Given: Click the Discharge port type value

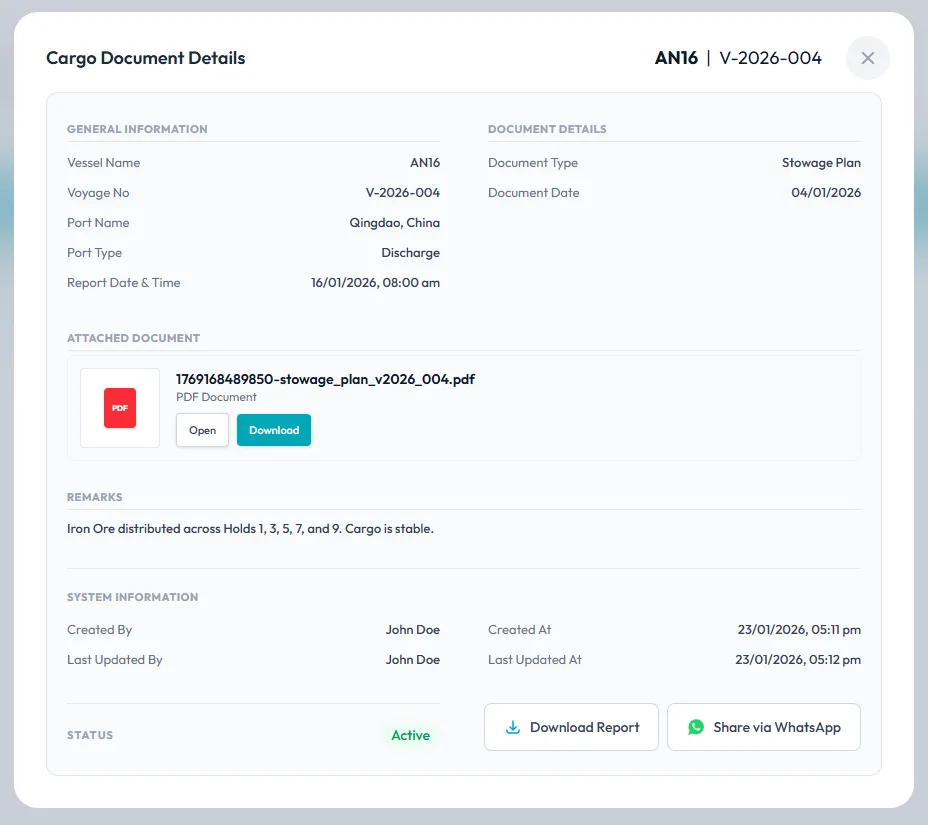Looking at the screenshot, I should tap(410, 253).
